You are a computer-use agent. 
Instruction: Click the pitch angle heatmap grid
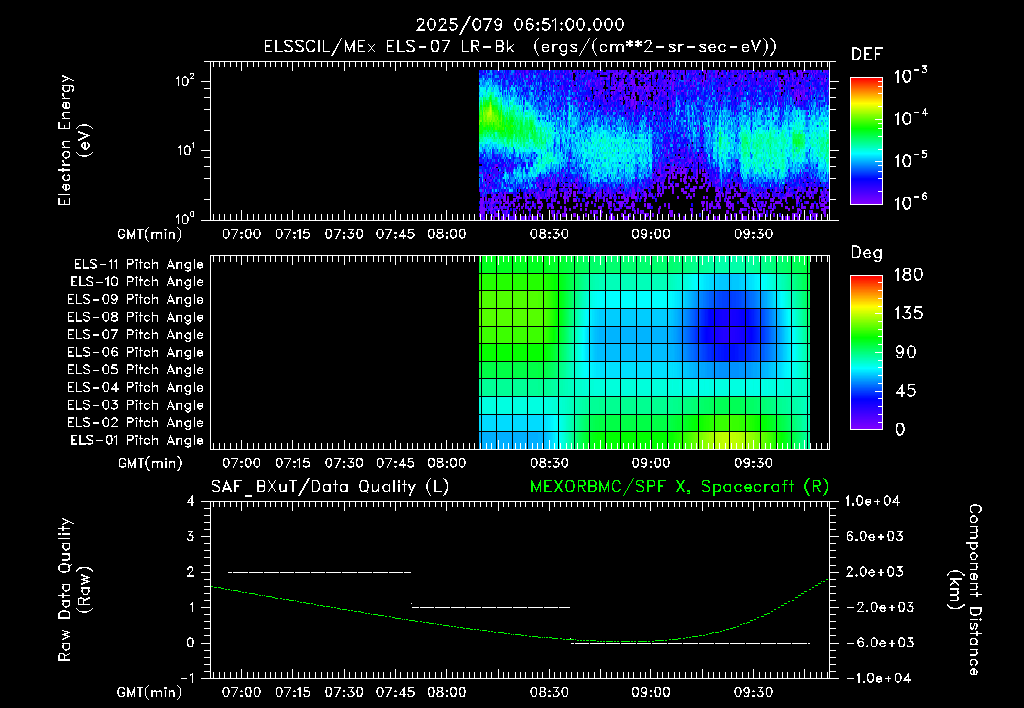pos(645,352)
